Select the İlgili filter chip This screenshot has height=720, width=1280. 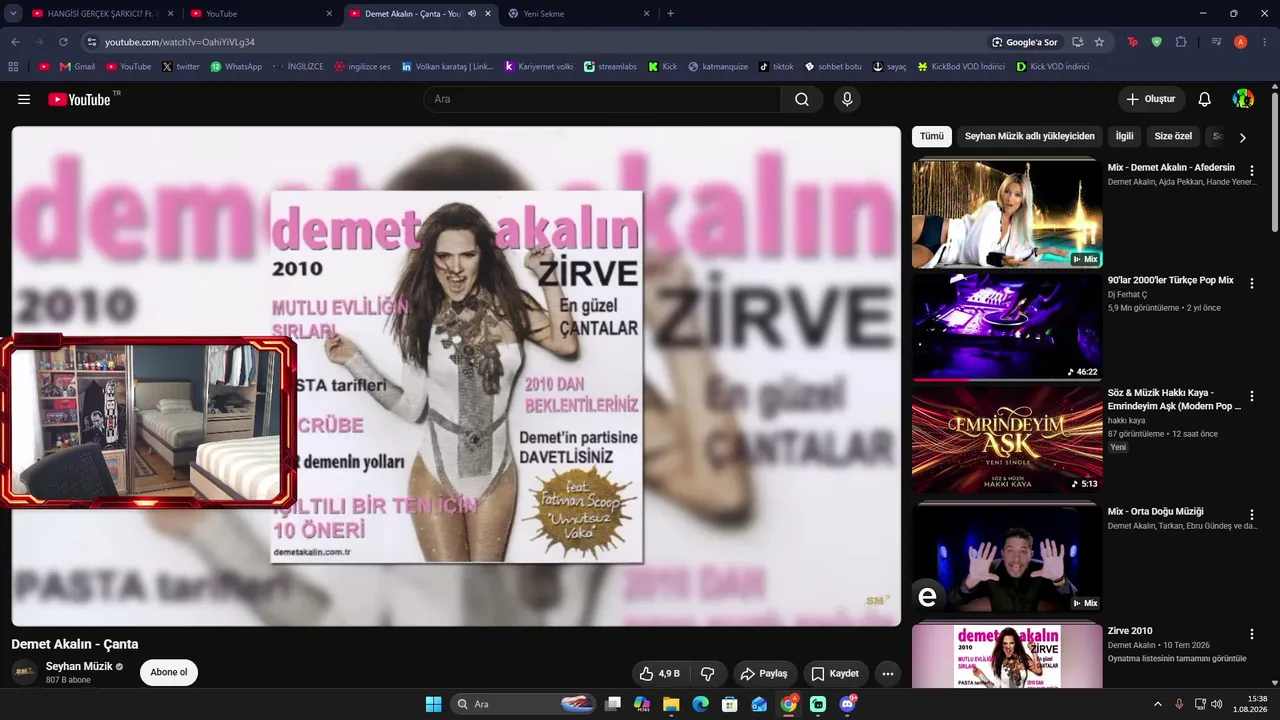[x=1125, y=136]
